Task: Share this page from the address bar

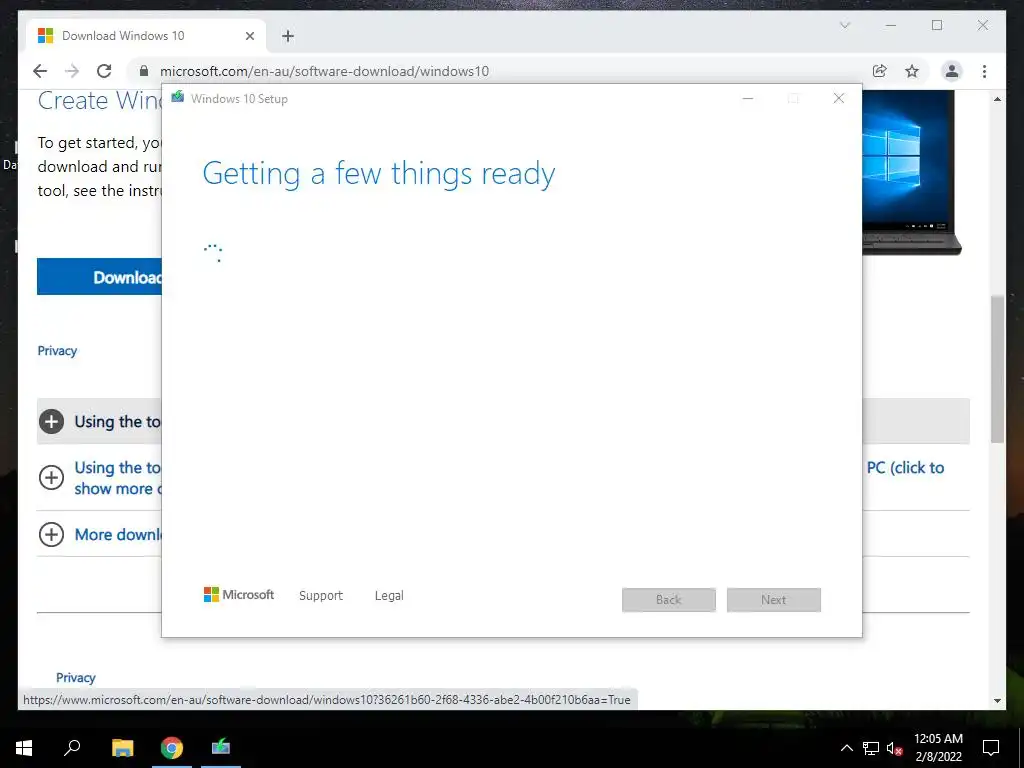Action: point(880,71)
